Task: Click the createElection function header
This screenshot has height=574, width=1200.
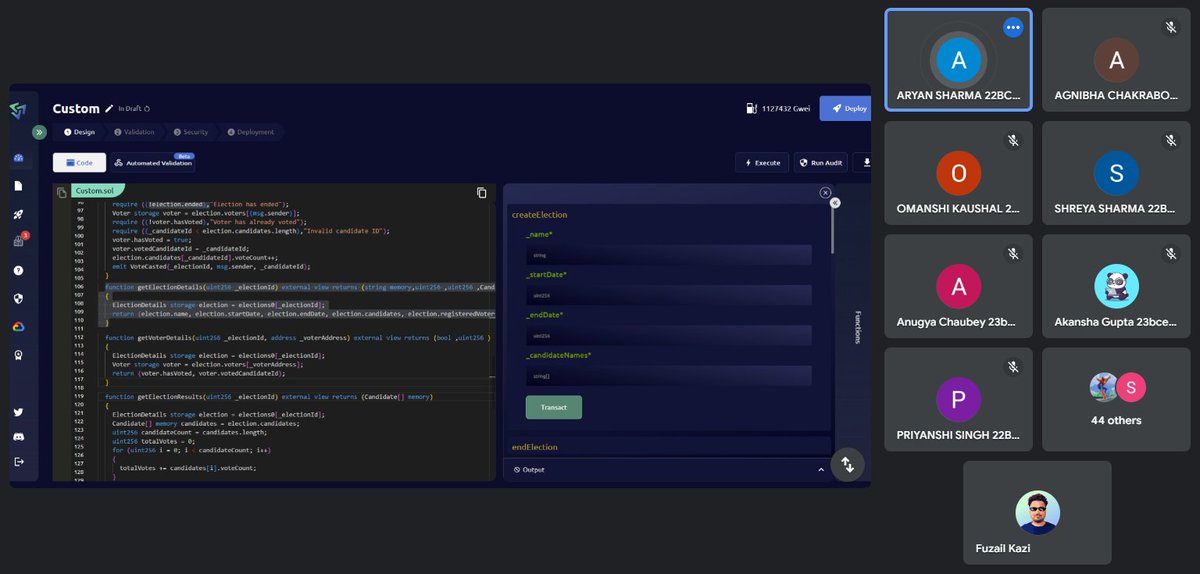Action: [540, 215]
